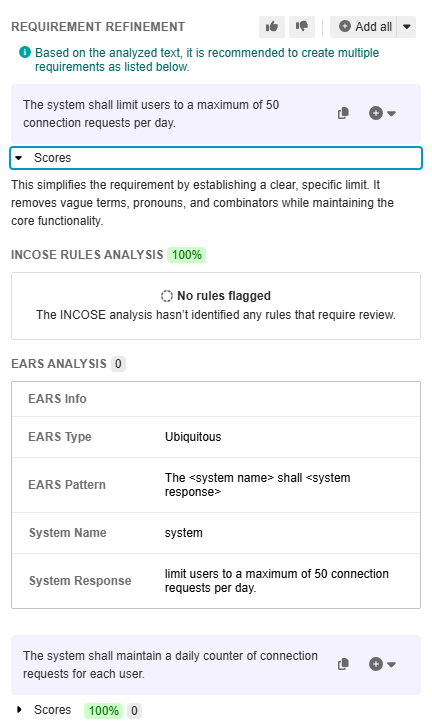This screenshot has height=726, width=432.
Task: Click the plus icon on the first requirement
Action: point(376,113)
